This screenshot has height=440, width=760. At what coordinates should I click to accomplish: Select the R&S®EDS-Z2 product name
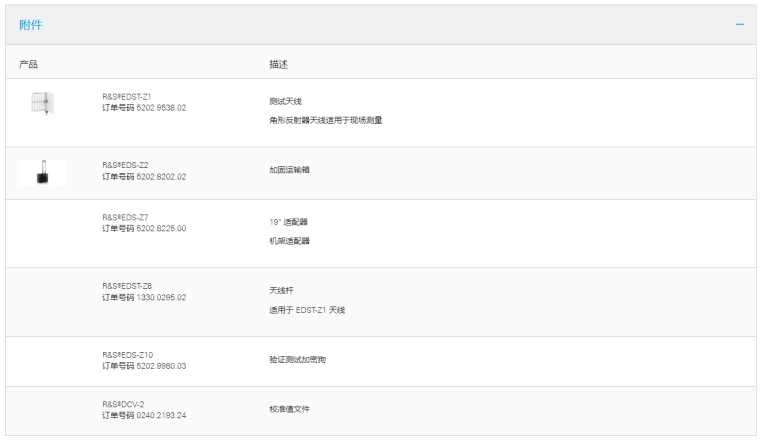point(126,165)
